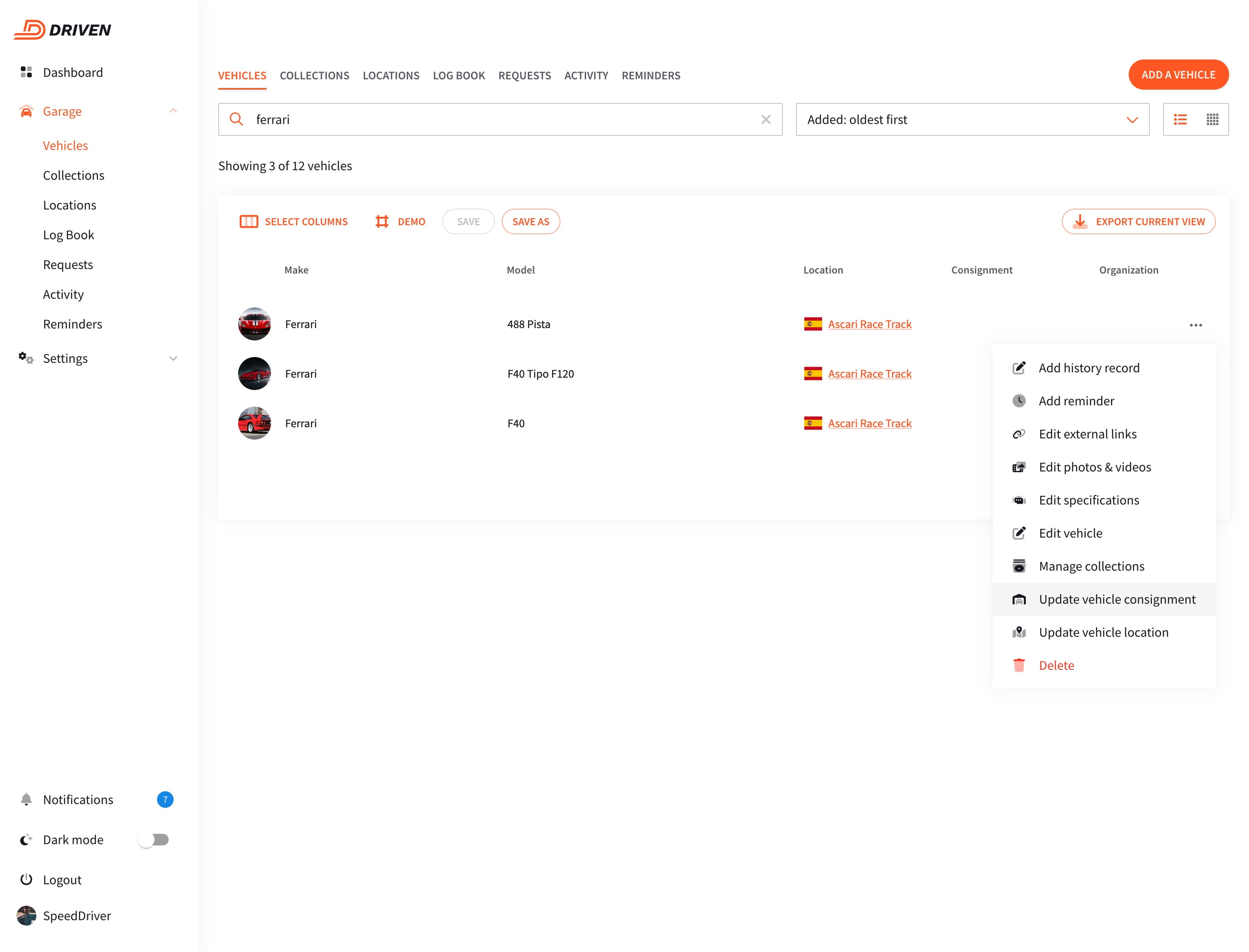Click the Driven logo

pyautogui.click(x=62, y=29)
